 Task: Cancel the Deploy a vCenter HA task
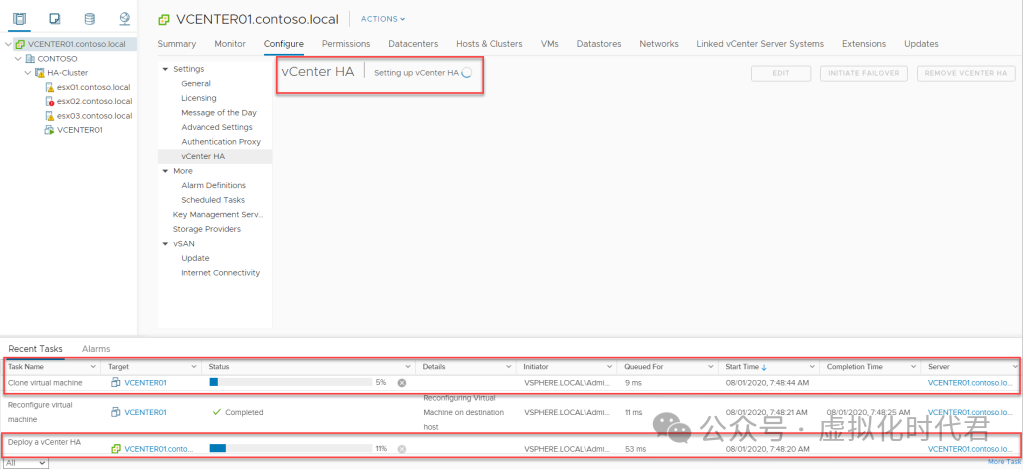(x=401, y=449)
